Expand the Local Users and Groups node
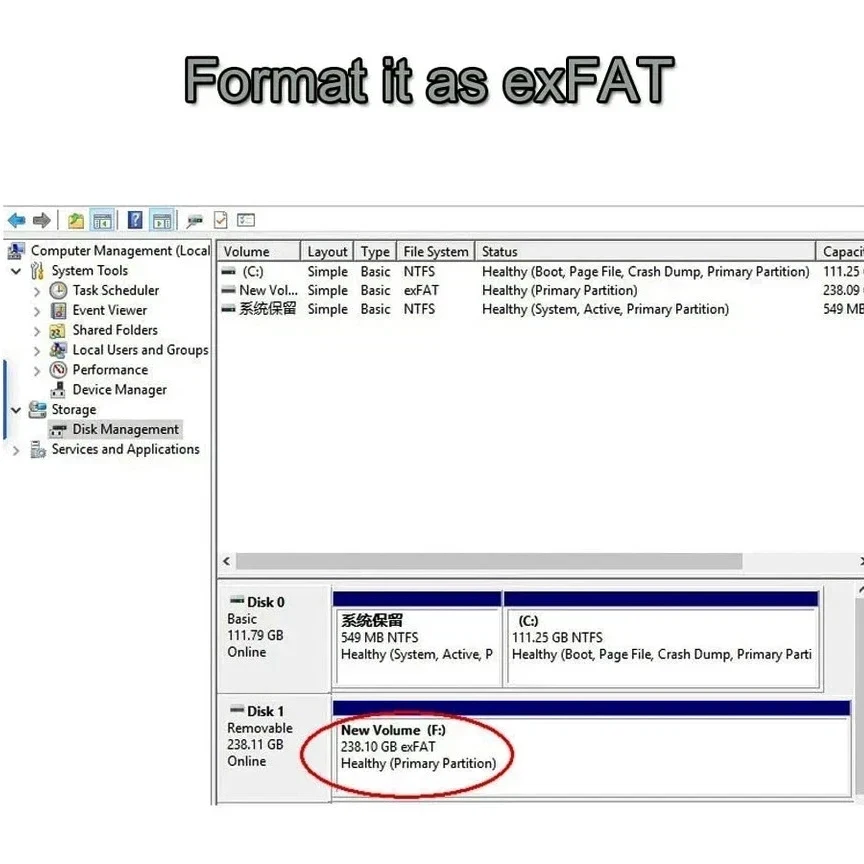 [37, 351]
